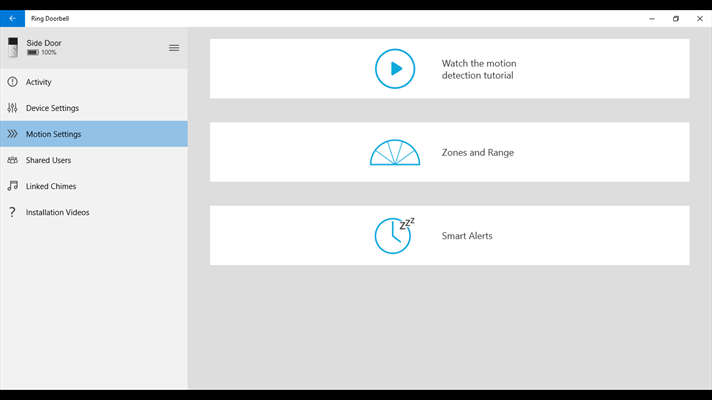This screenshot has width=712, height=400.
Task: Open Device Settings in sidebar
Action: (94, 108)
